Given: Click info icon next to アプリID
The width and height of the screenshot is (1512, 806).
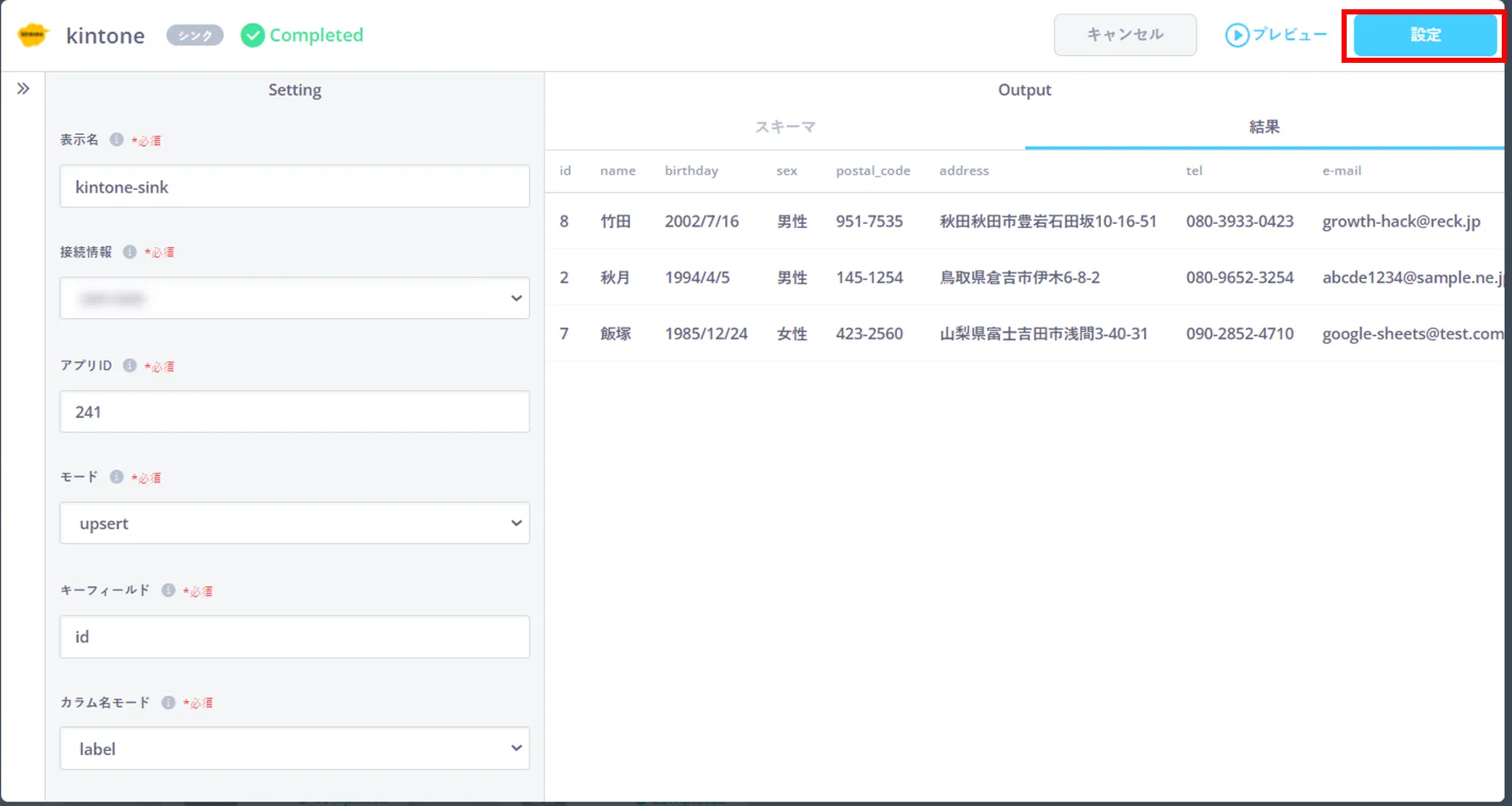Looking at the screenshot, I should point(130,366).
